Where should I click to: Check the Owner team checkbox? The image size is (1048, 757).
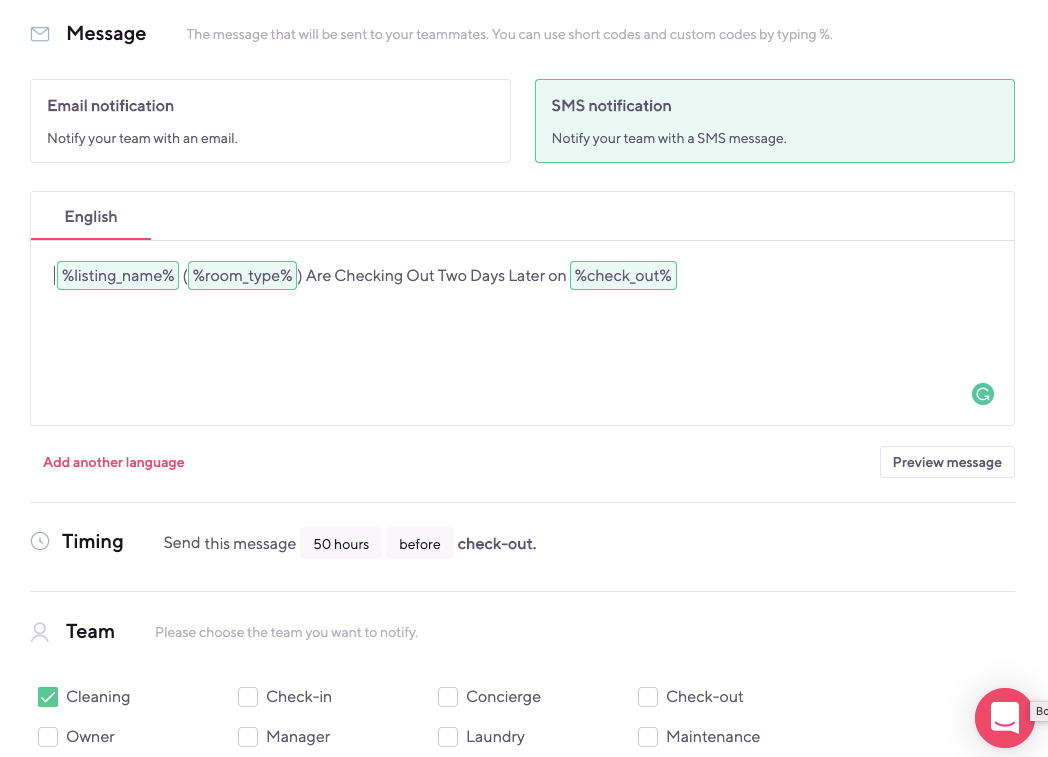point(48,737)
